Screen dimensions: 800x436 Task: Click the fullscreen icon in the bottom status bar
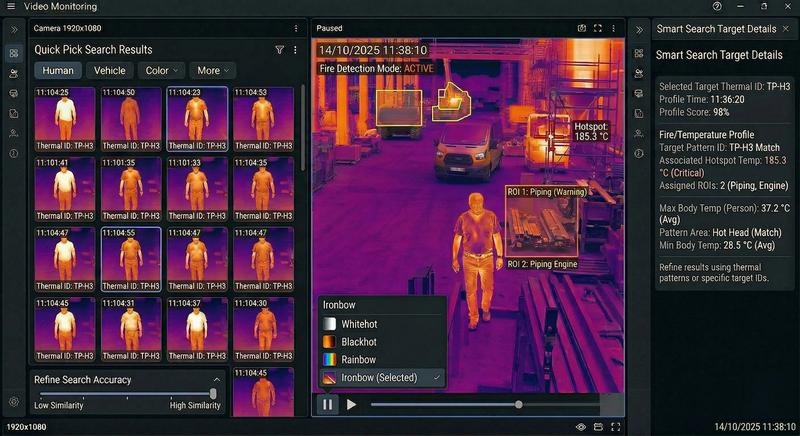coord(616,427)
